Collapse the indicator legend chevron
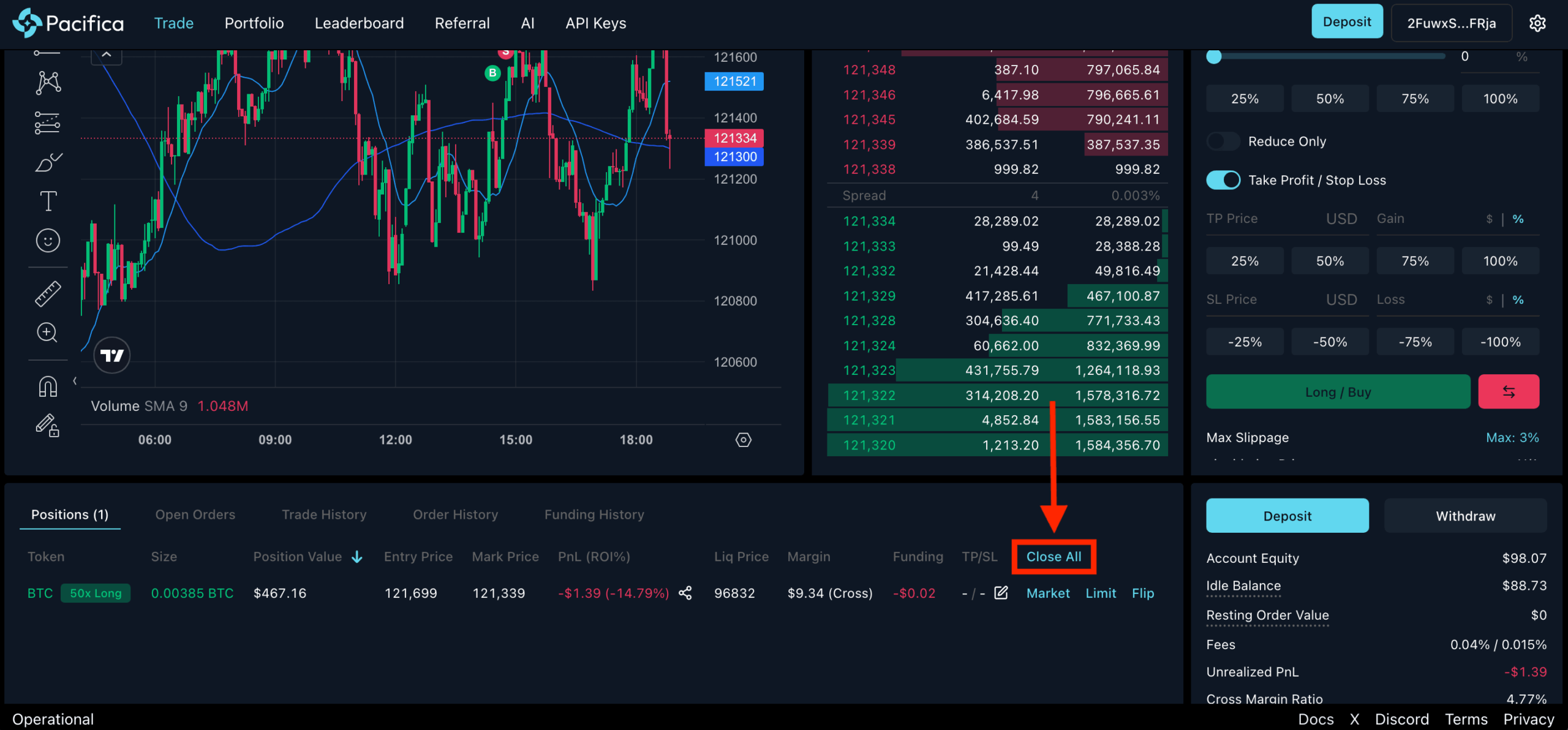1568x730 pixels. point(107,55)
